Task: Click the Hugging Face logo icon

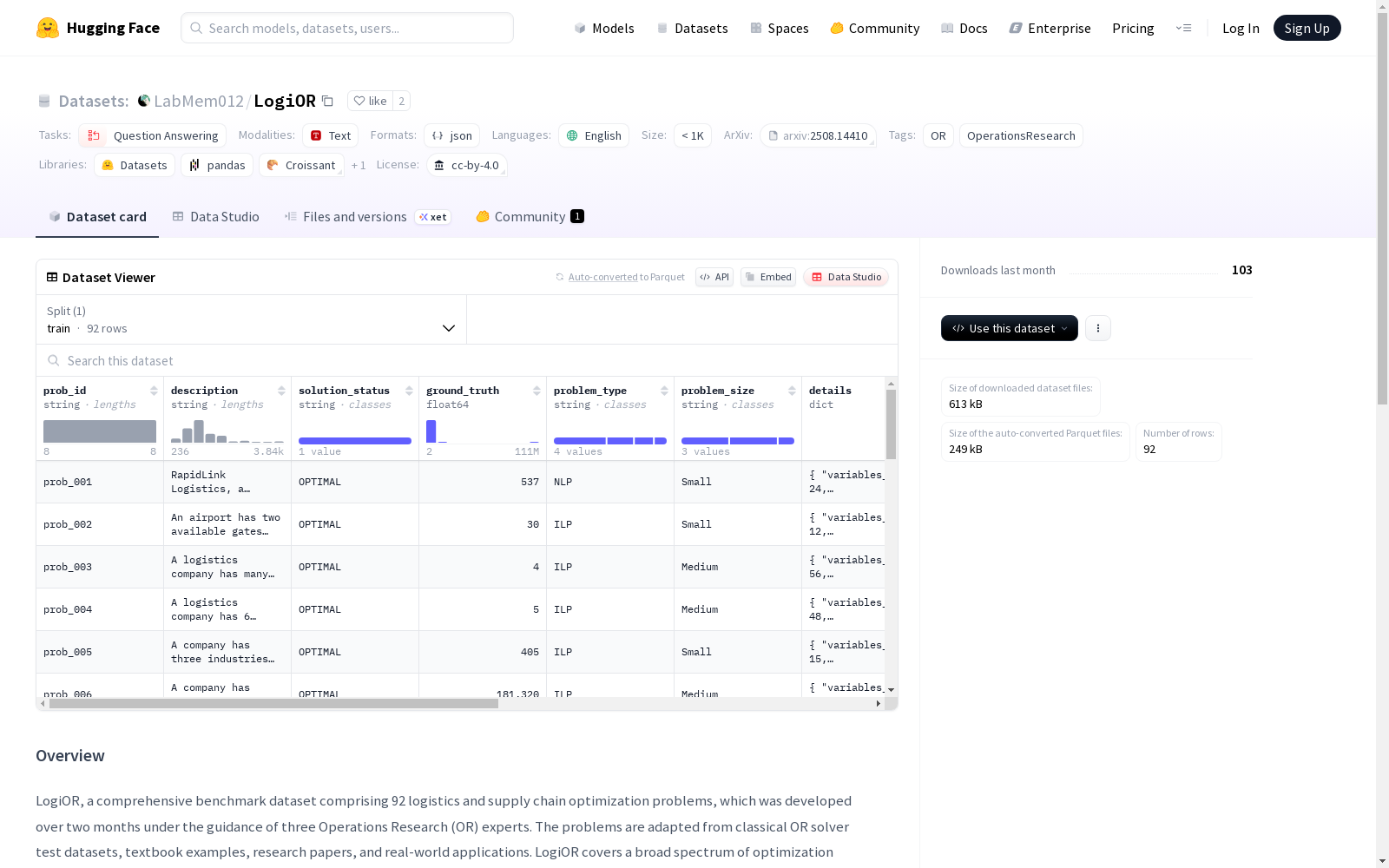Action: pos(48,28)
